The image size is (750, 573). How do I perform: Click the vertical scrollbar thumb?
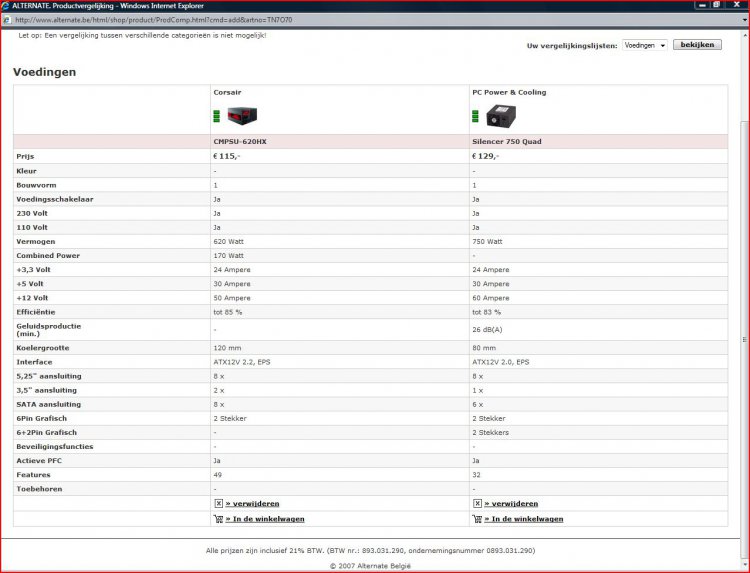click(x=745, y=340)
